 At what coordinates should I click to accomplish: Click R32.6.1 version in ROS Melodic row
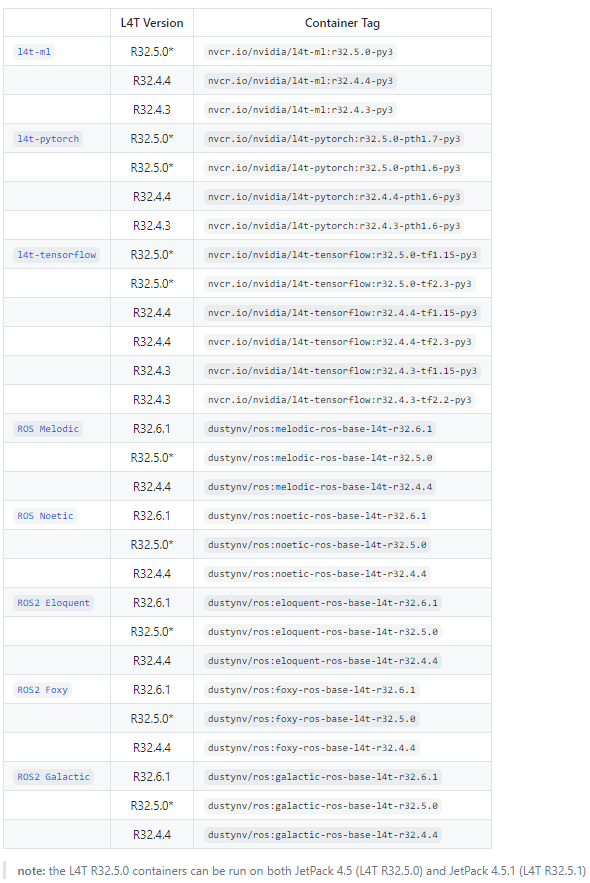(152, 429)
